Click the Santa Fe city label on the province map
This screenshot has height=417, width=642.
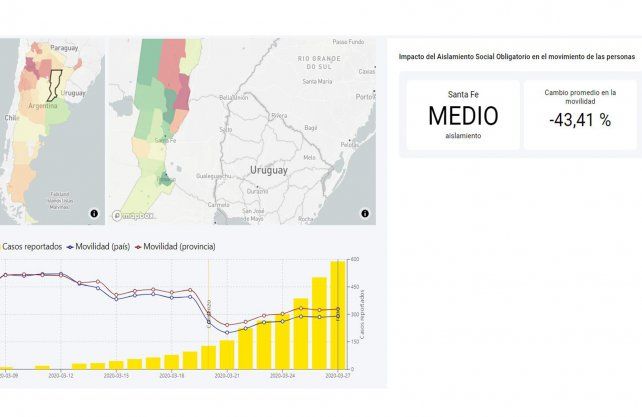coord(165,141)
